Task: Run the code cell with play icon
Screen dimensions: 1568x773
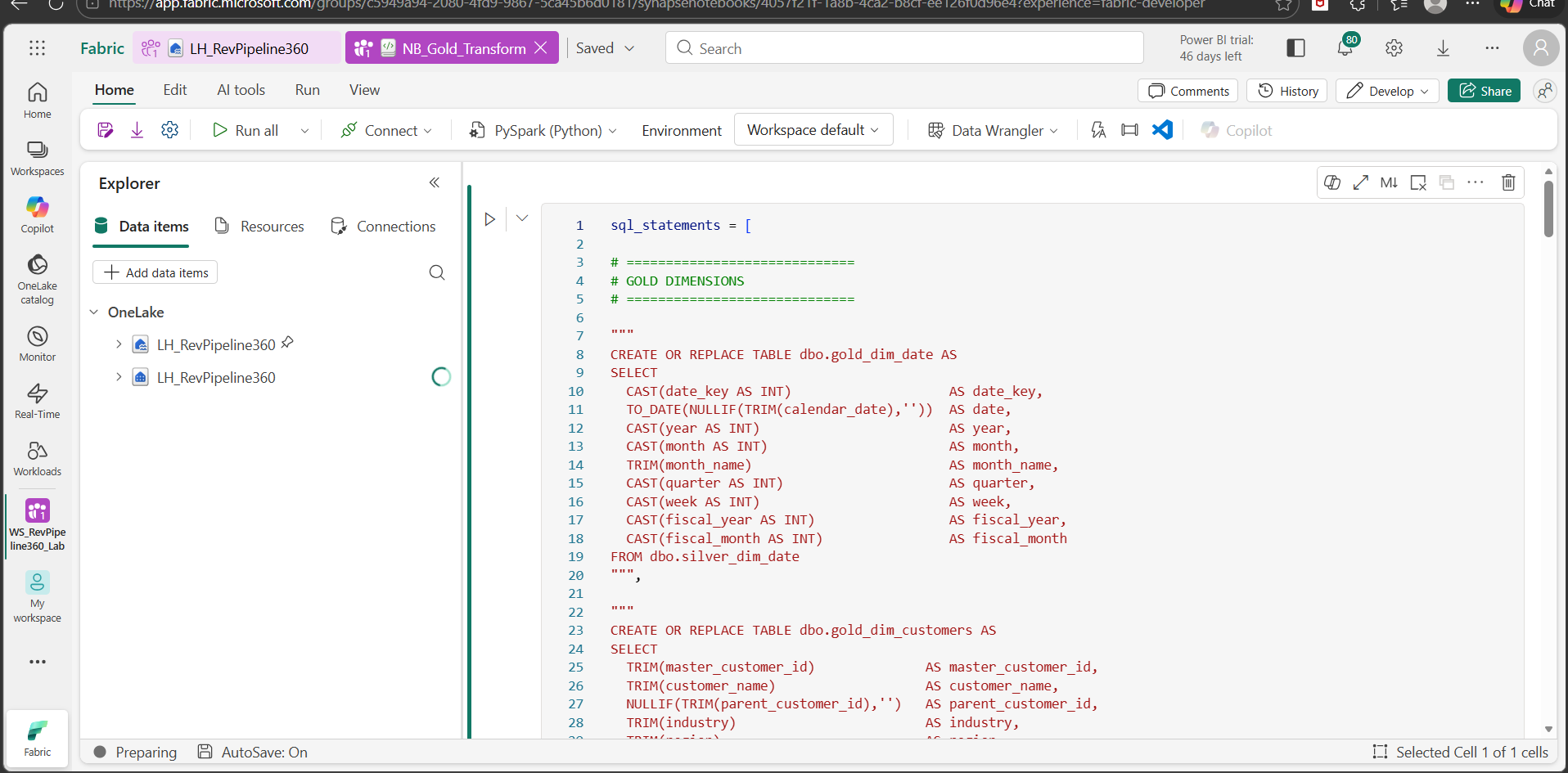Action: 489,219
